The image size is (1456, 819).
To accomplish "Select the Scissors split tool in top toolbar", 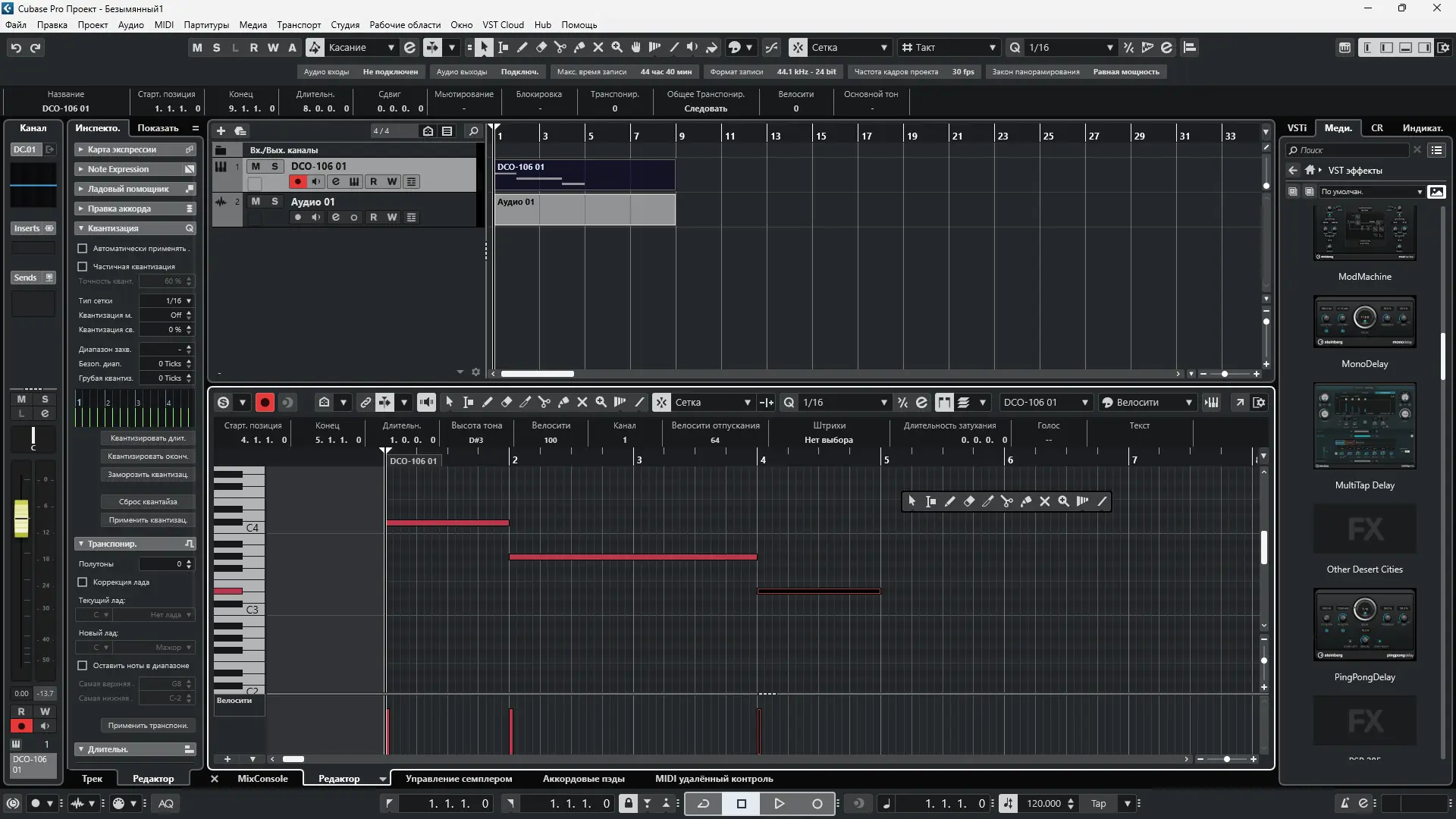I will [560, 47].
